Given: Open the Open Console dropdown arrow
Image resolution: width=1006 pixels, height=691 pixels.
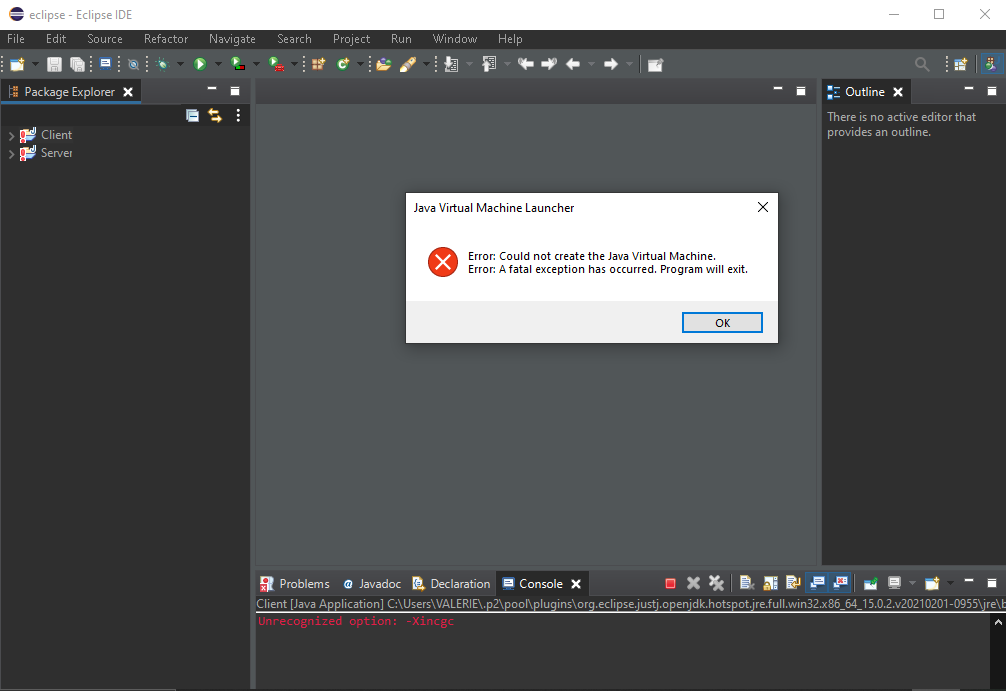Looking at the screenshot, I should pos(950,583).
